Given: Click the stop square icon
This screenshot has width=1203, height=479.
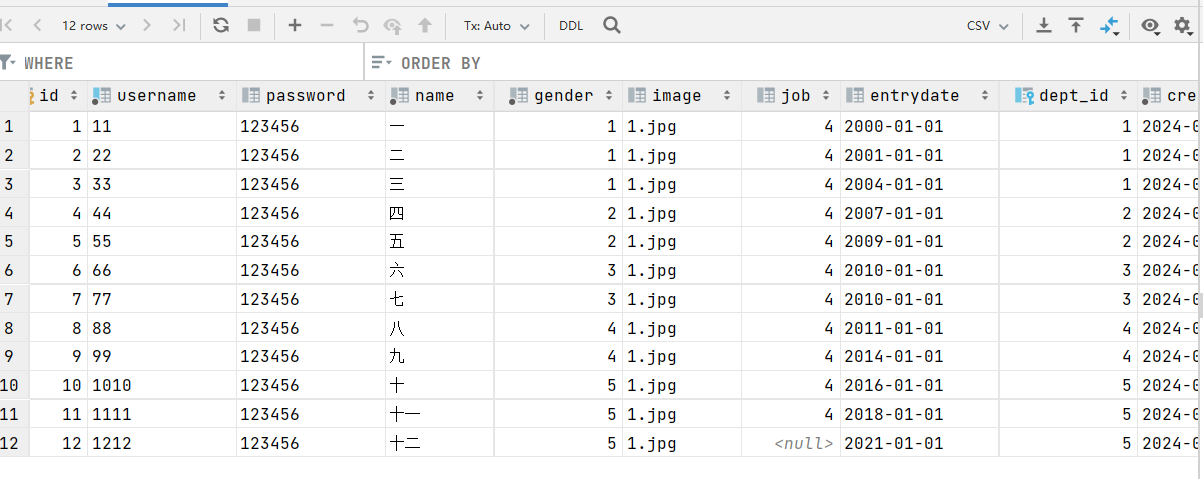Looking at the screenshot, I should click(x=253, y=26).
